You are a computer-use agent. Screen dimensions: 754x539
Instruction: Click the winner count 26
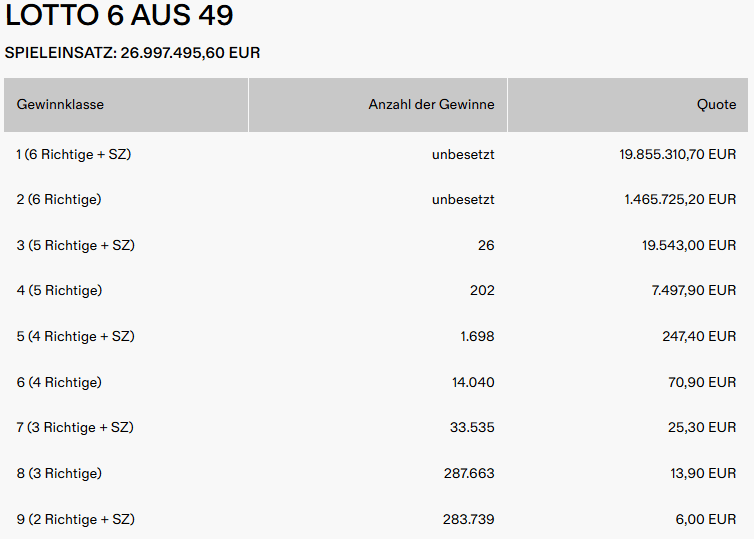click(486, 245)
